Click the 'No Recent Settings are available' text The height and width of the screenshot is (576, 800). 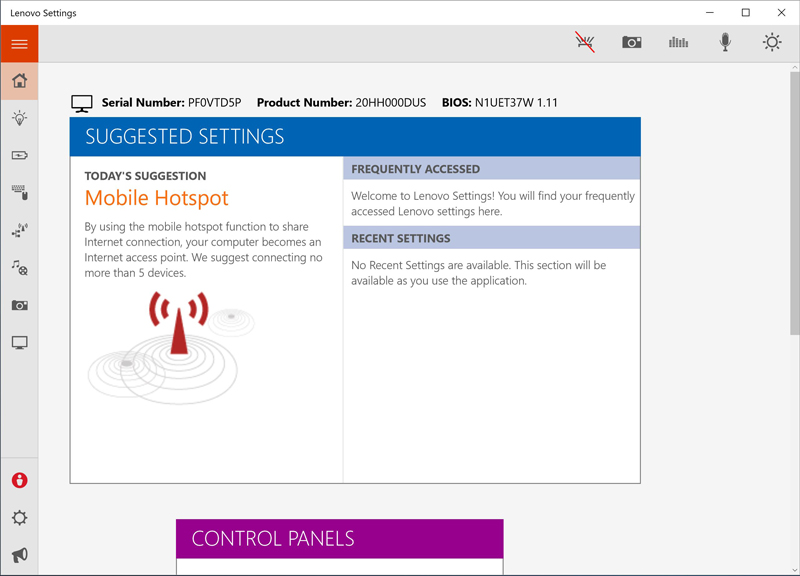[x=479, y=273]
